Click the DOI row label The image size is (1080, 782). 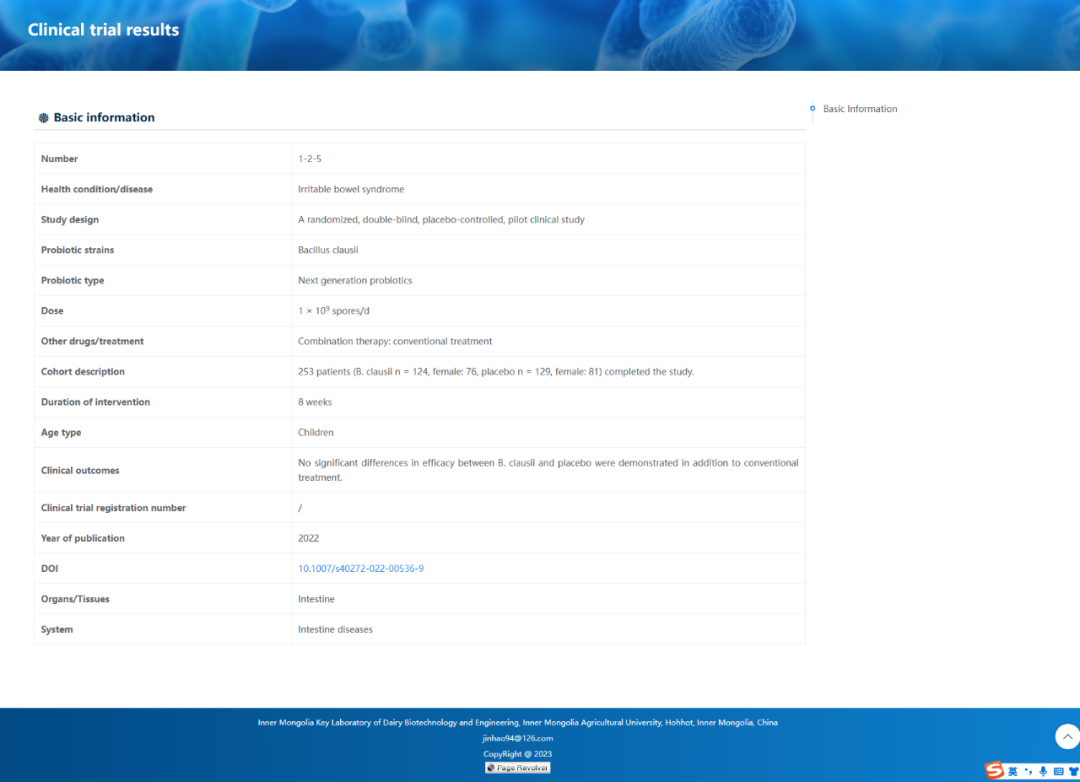[x=50, y=568]
